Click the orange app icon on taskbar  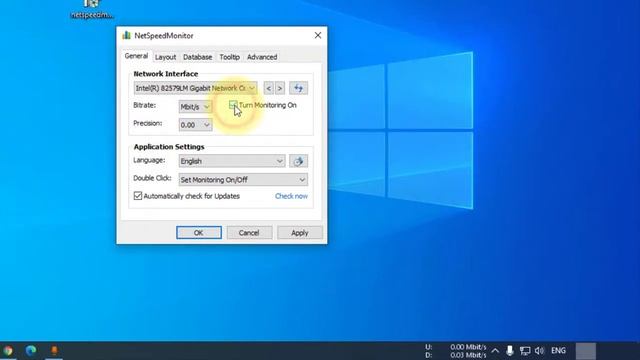pyautogui.click(x=54, y=351)
